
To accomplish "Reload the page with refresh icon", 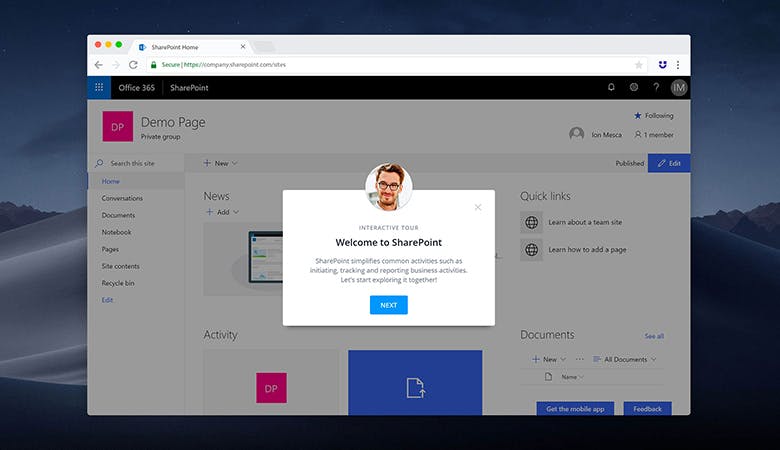I will 133,65.
